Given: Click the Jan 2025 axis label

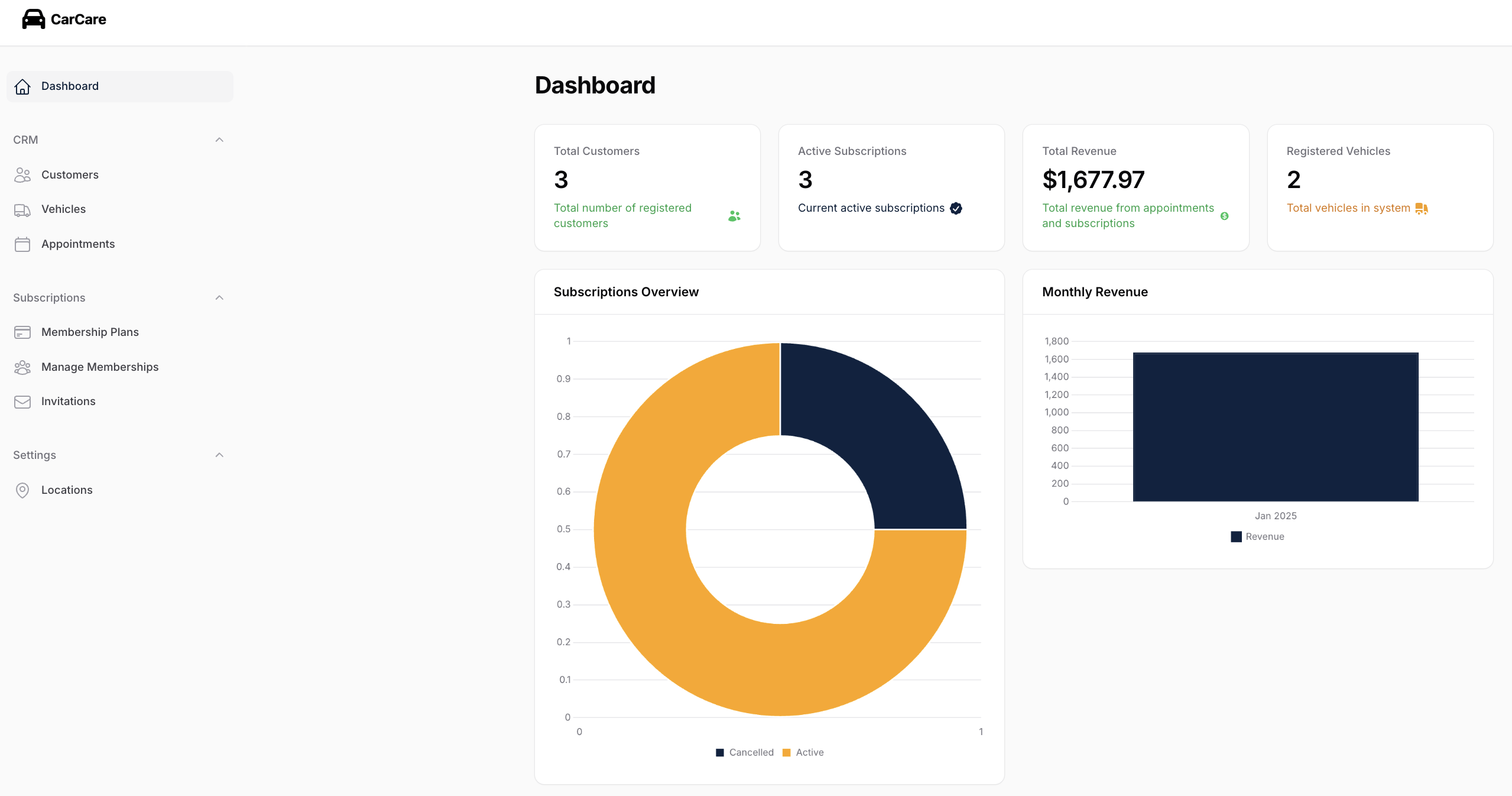Looking at the screenshot, I should (1276, 516).
